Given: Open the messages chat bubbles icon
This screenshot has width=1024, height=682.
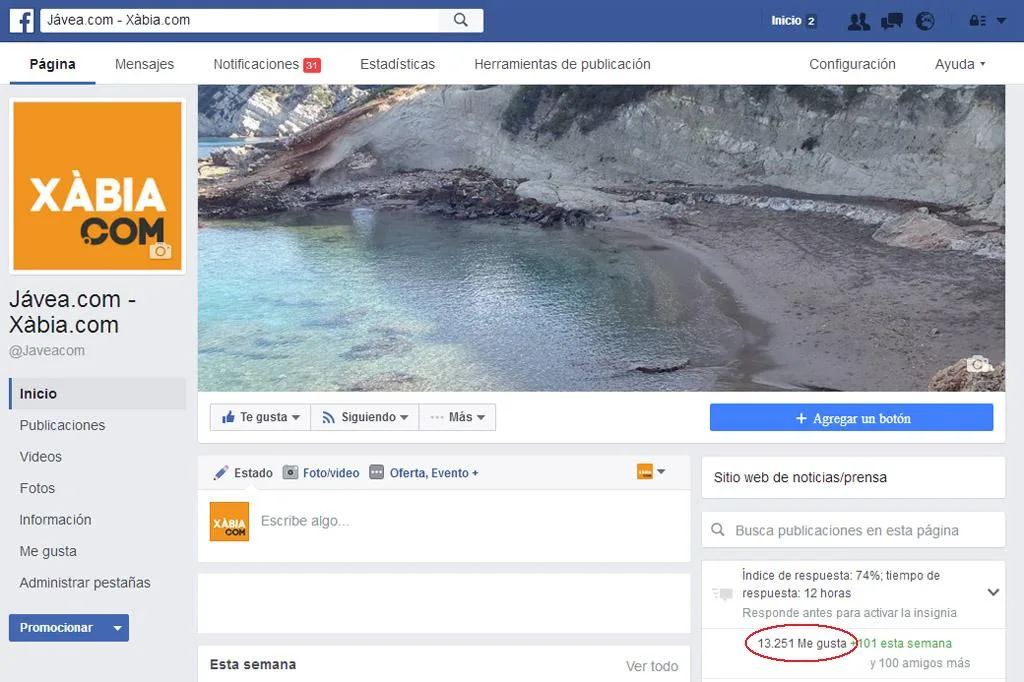Looking at the screenshot, I should [x=891, y=22].
